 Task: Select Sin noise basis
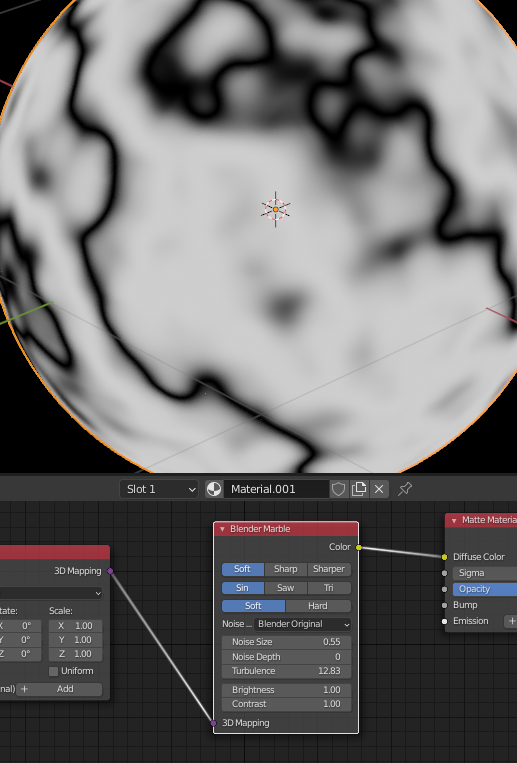pos(243,588)
